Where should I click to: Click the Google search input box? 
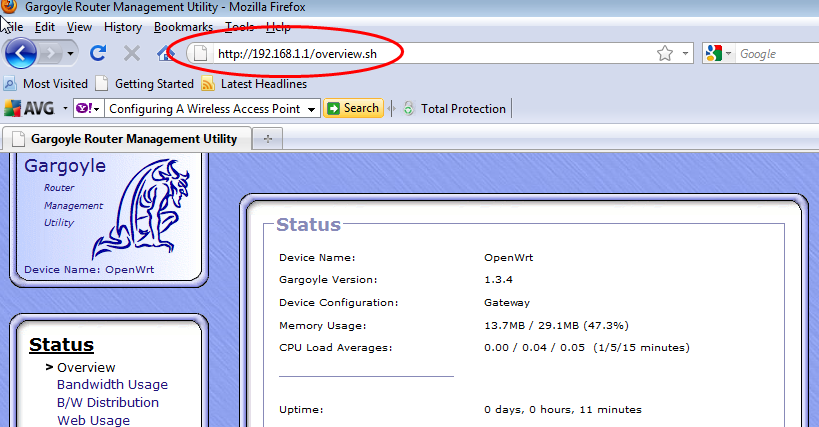[x=777, y=53]
